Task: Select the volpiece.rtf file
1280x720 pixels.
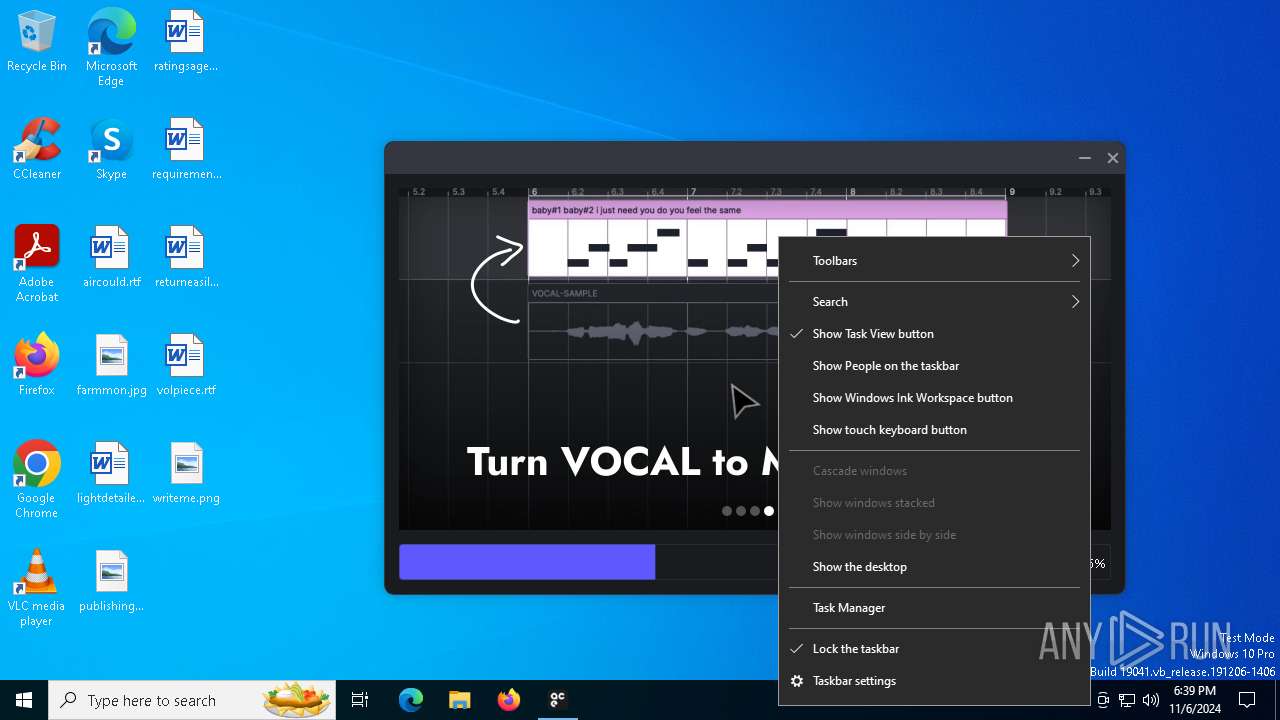Action: tap(185, 366)
